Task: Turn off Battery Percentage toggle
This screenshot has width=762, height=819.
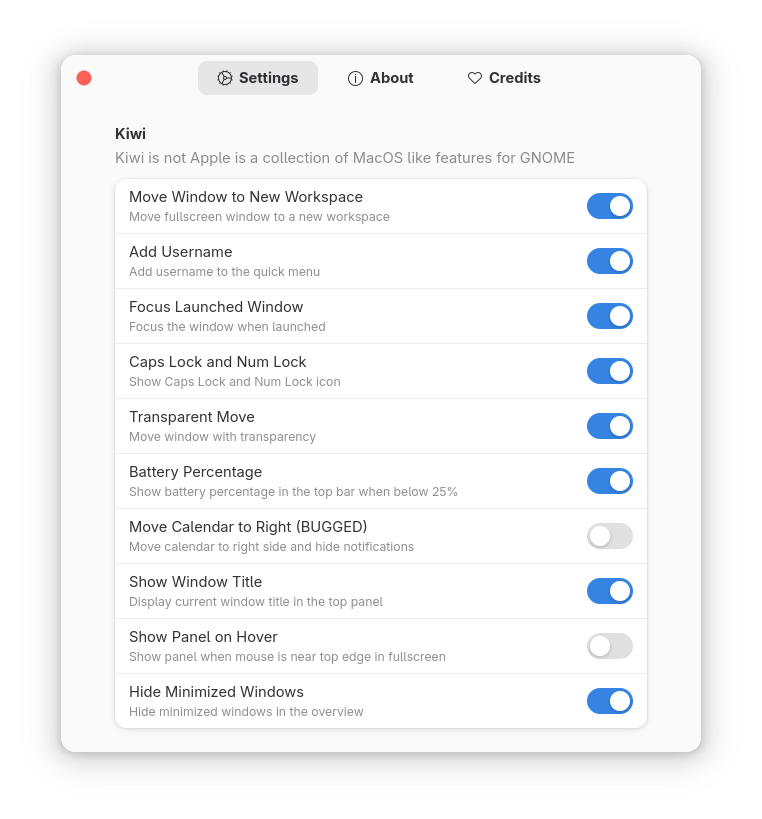Action: [609, 481]
